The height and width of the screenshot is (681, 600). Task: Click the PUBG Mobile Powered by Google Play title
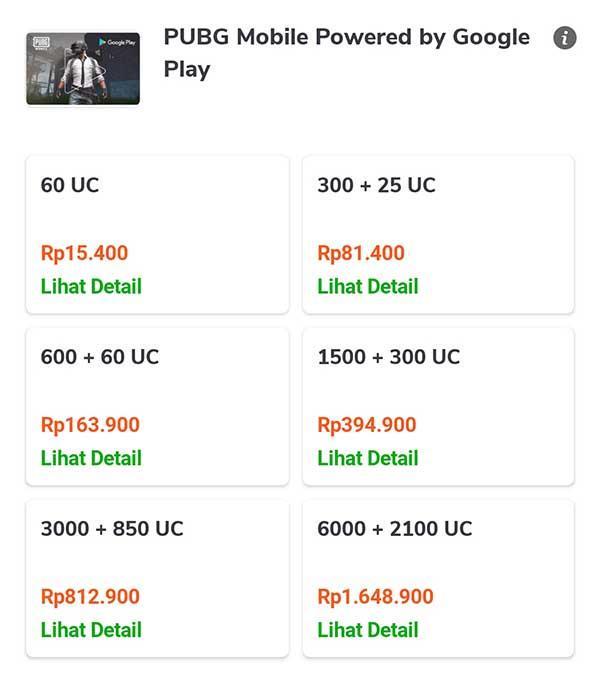(347, 53)
